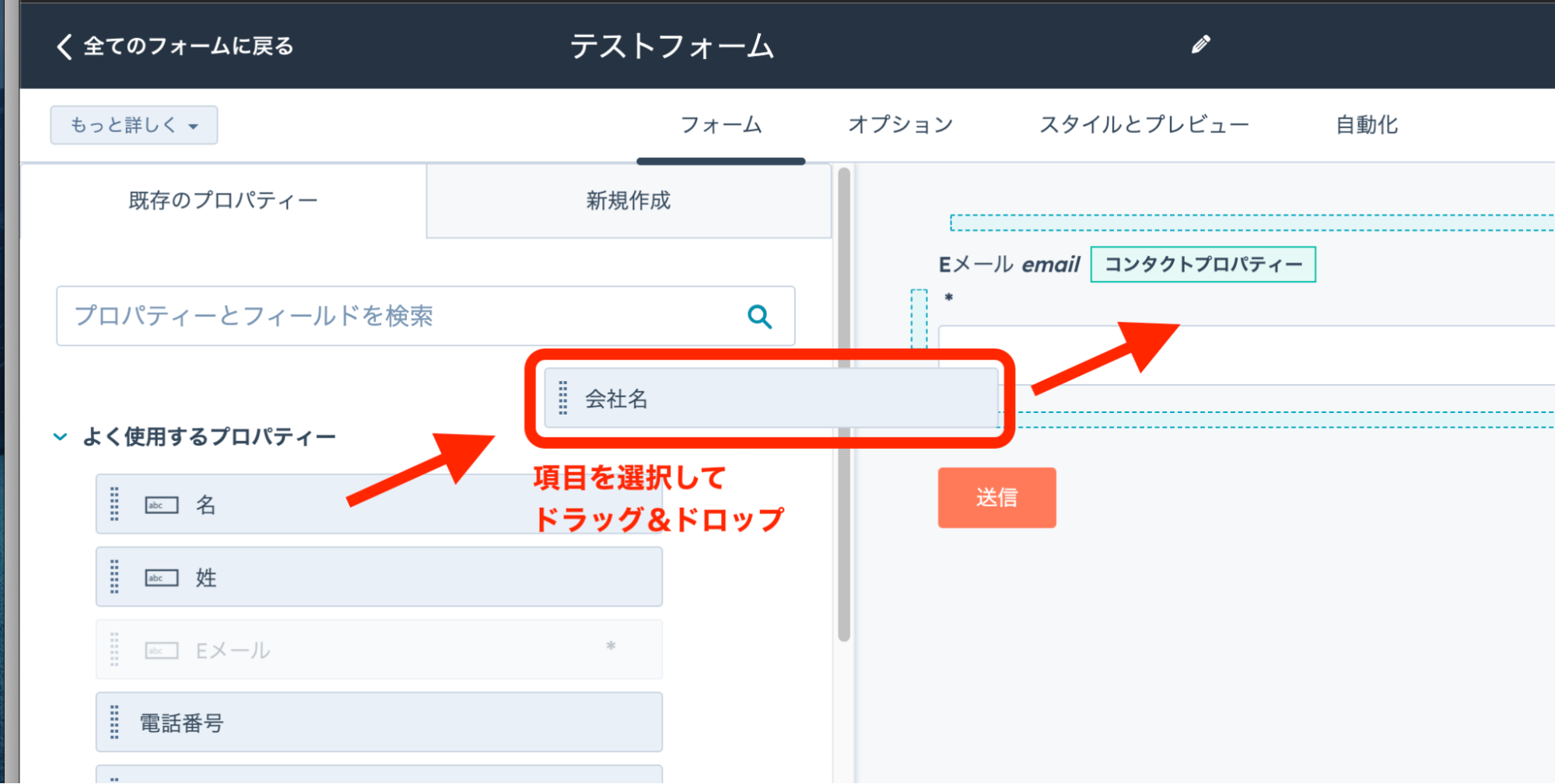Click the drag handle on Eメール row
1555x784 pixels.
click(114, 649)
